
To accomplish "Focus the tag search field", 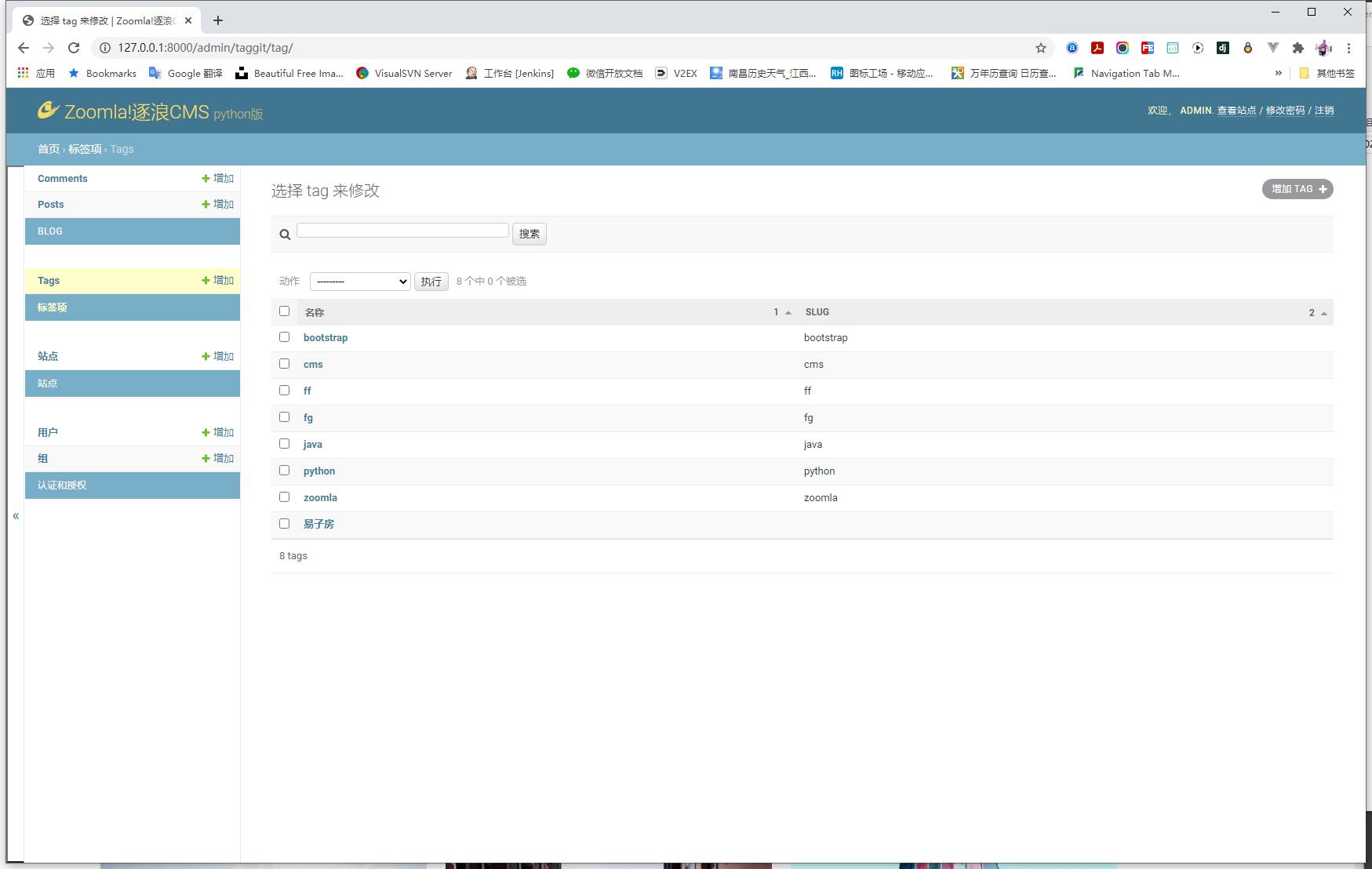I will tap(402, 231).
